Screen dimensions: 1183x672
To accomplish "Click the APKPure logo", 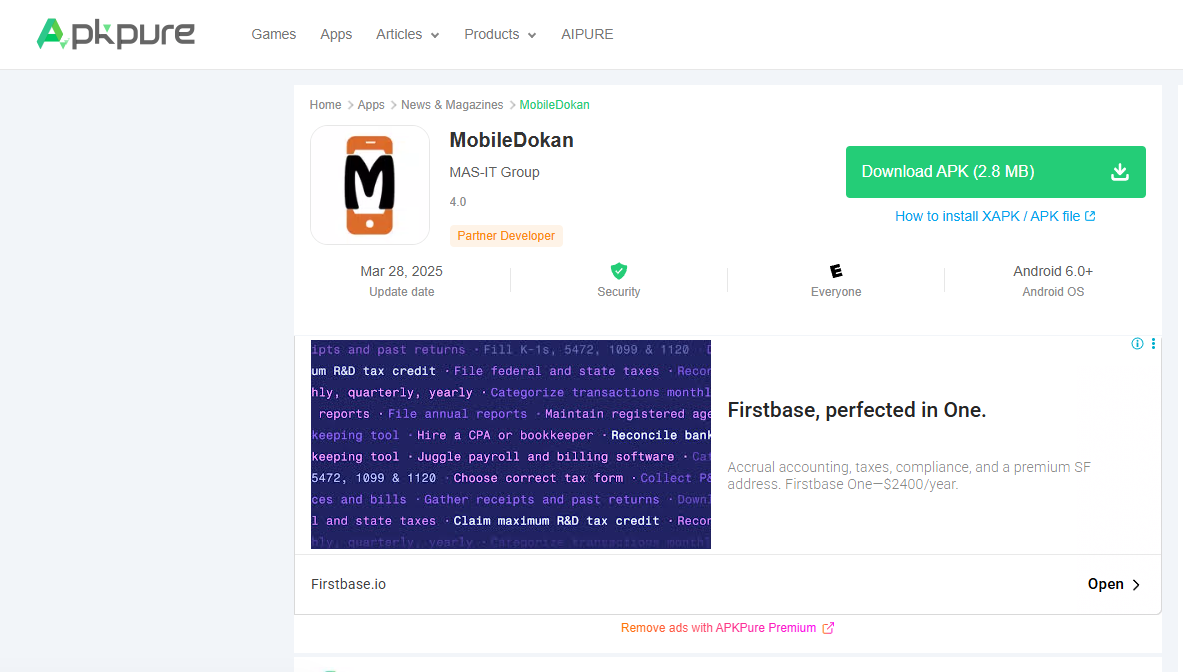I will click(x=115, y=34).
